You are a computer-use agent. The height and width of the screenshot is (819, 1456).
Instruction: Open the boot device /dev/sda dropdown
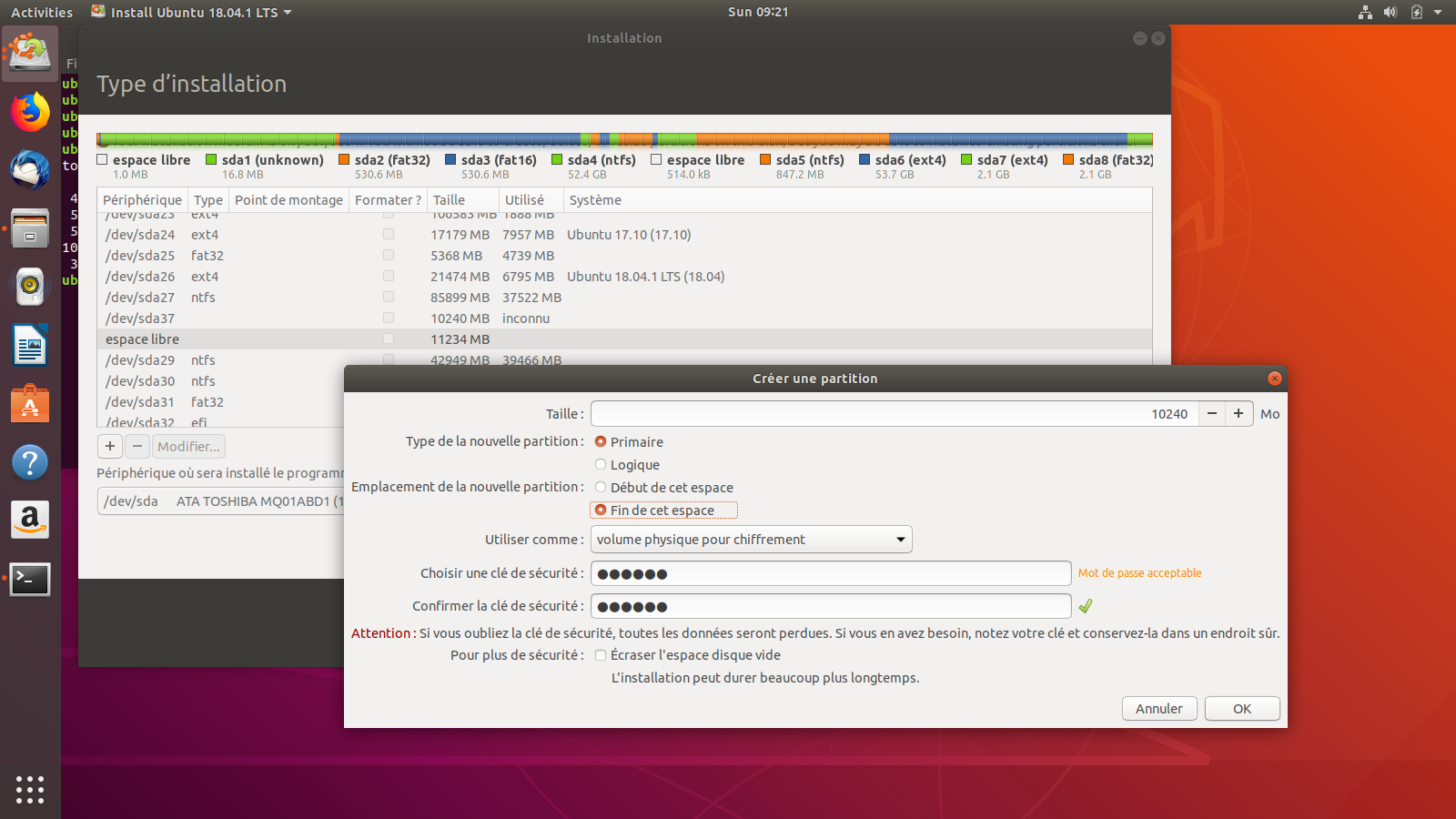[x=220, y=501]
